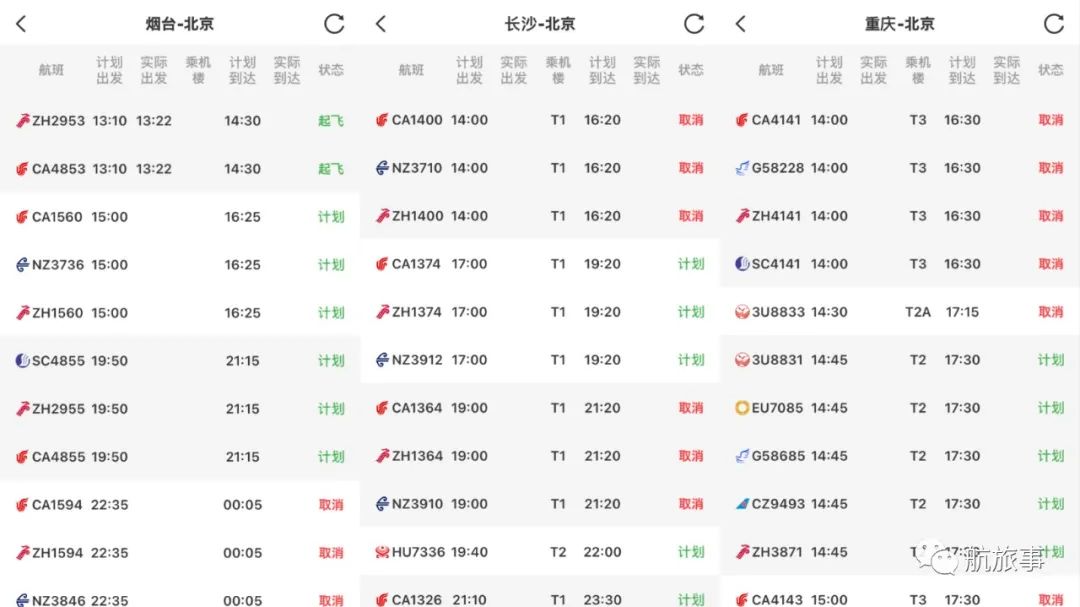
Task: Tap the 乘机楼 column header in 重庆-北京
Action: tap(918, 70)
